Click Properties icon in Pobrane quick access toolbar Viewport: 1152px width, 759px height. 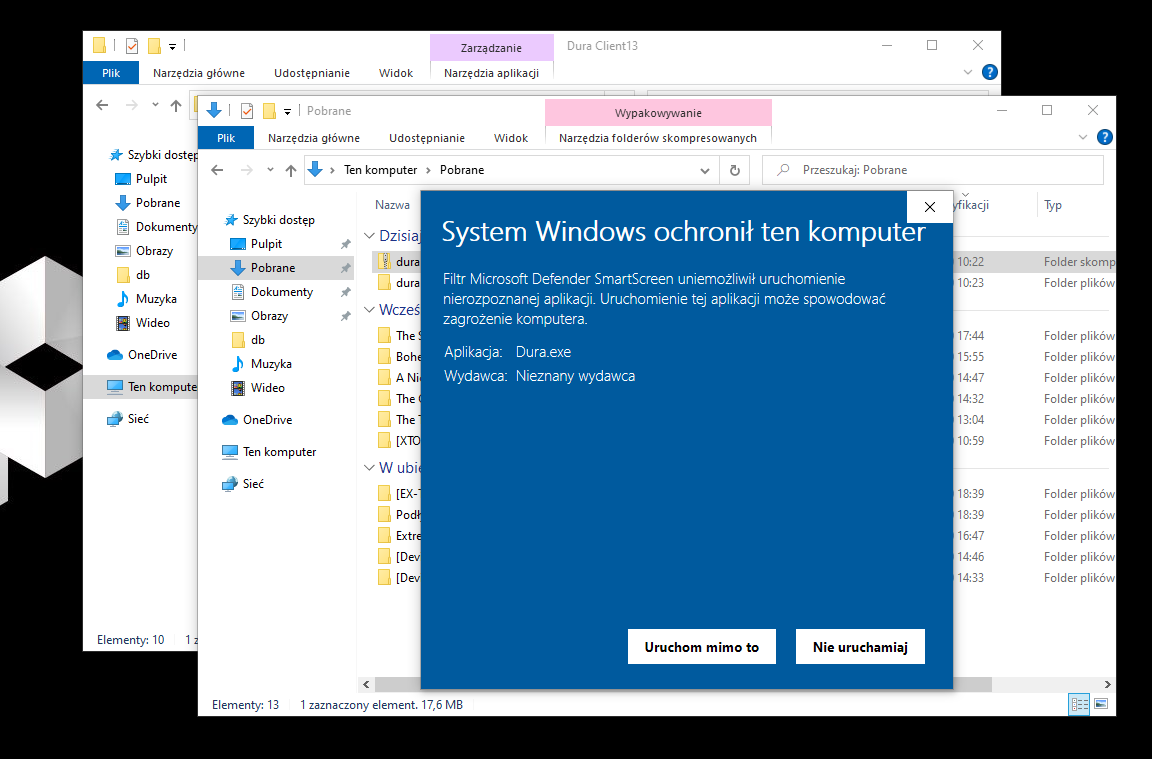[x=247, y=111]
